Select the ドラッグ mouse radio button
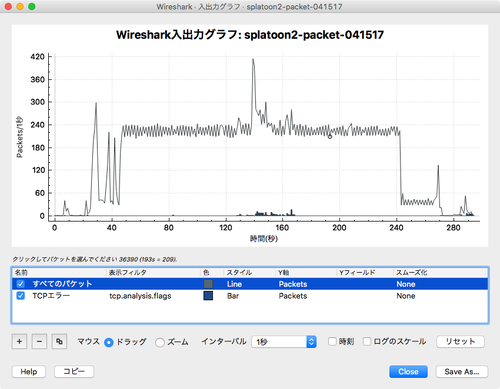 pyautogui.click(x=109, y=342)
